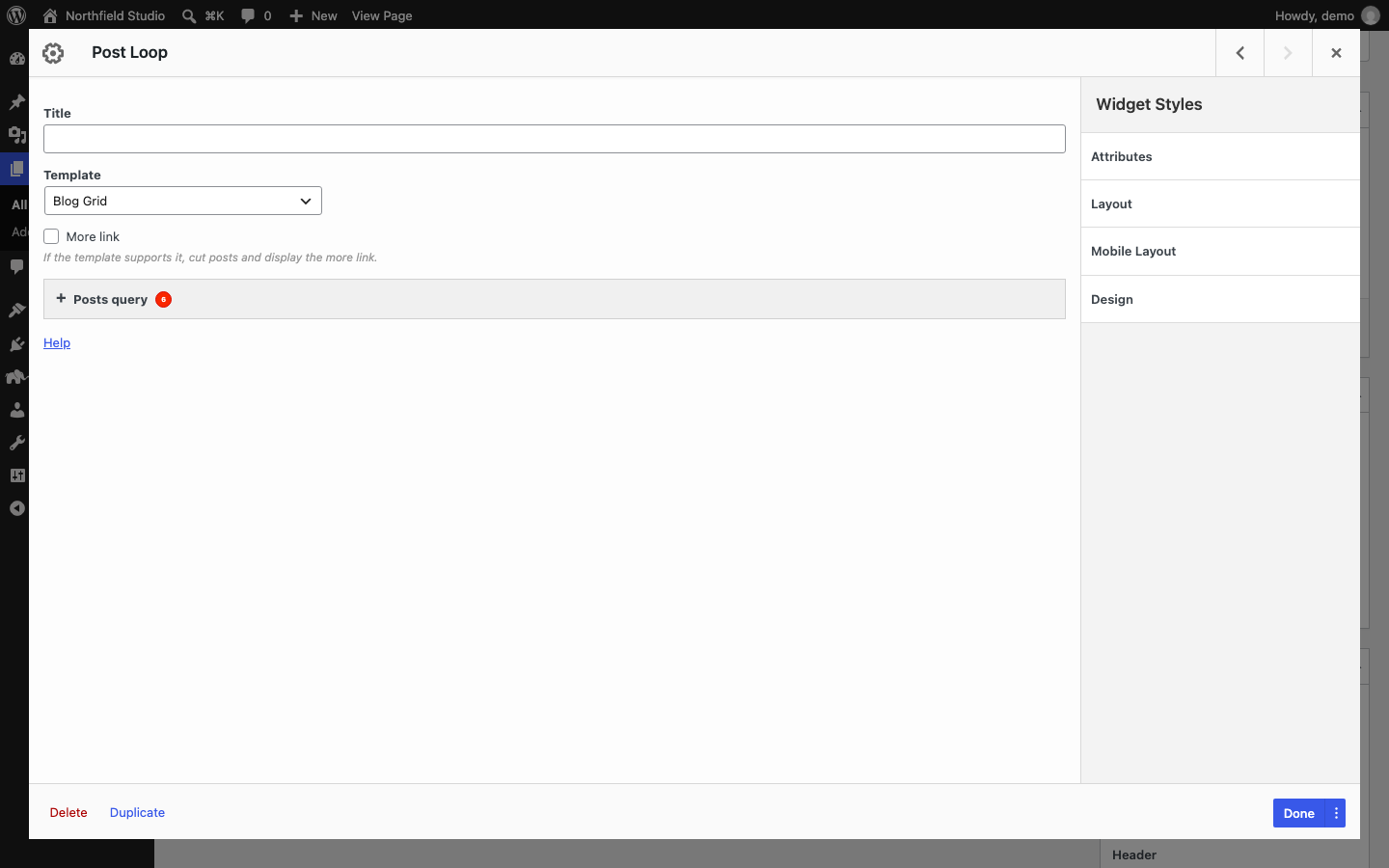Open the admin bar search icon
The height and width of the screenshot is (868, 1389).
click(189, 15)
